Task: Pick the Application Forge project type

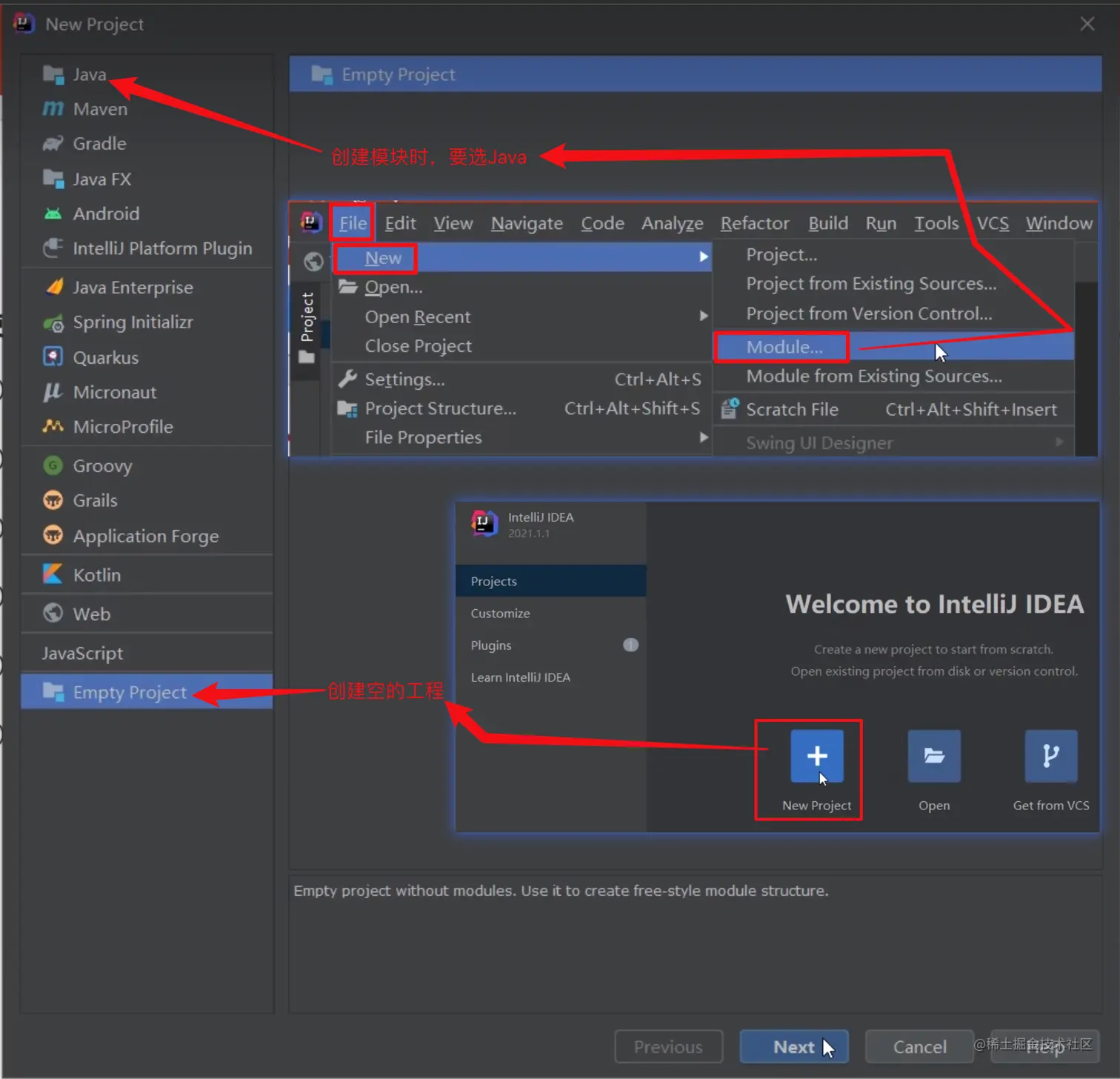Action: point(147,536)
